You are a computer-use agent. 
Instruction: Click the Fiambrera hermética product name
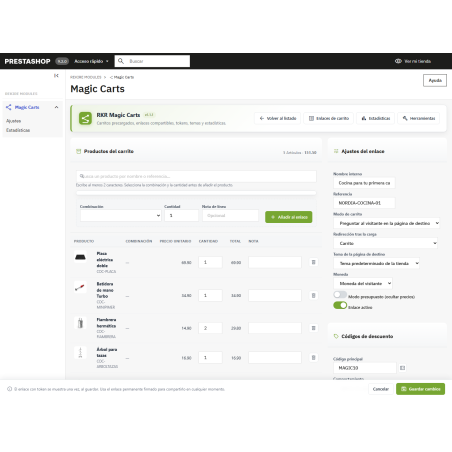[106, 323]
